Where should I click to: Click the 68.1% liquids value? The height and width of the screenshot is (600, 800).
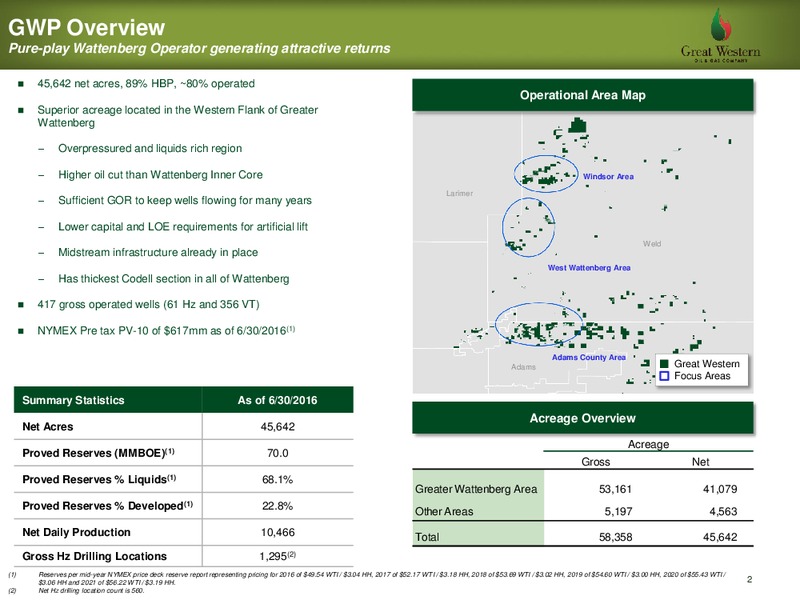point(278,480)
